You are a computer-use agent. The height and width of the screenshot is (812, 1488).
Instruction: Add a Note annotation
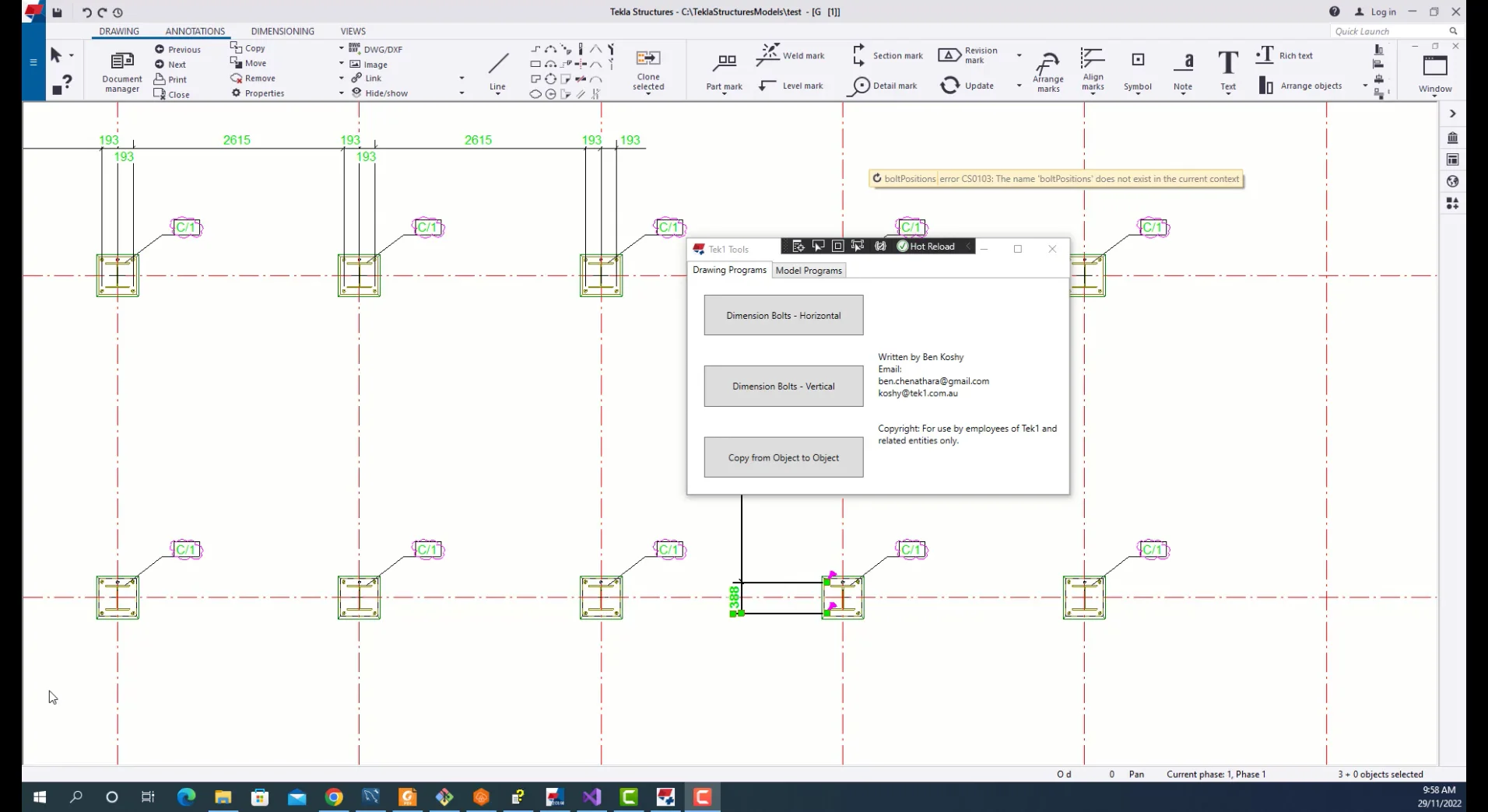pos(1183,72)
